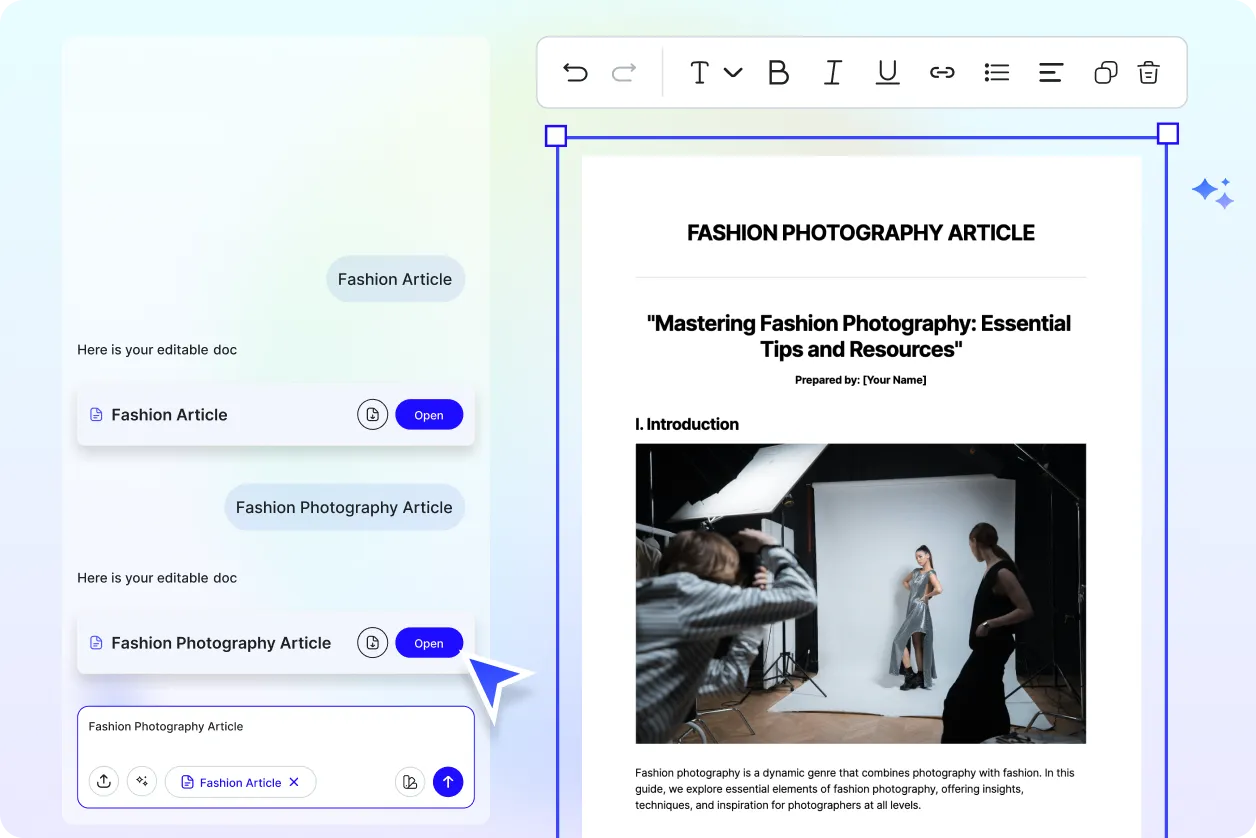The height and width of the screenshot is (838, 1256).
Task: Apply bulleted list formatting
Action: tap(996, 72)
